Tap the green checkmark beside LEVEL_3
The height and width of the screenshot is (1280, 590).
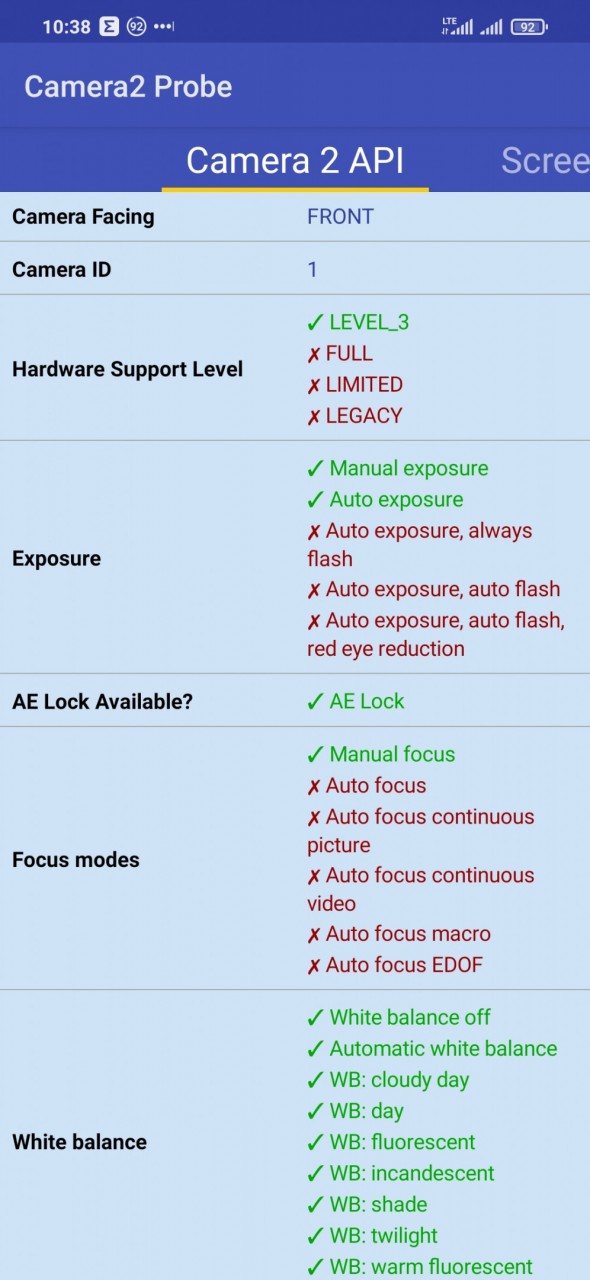(315, 323)
